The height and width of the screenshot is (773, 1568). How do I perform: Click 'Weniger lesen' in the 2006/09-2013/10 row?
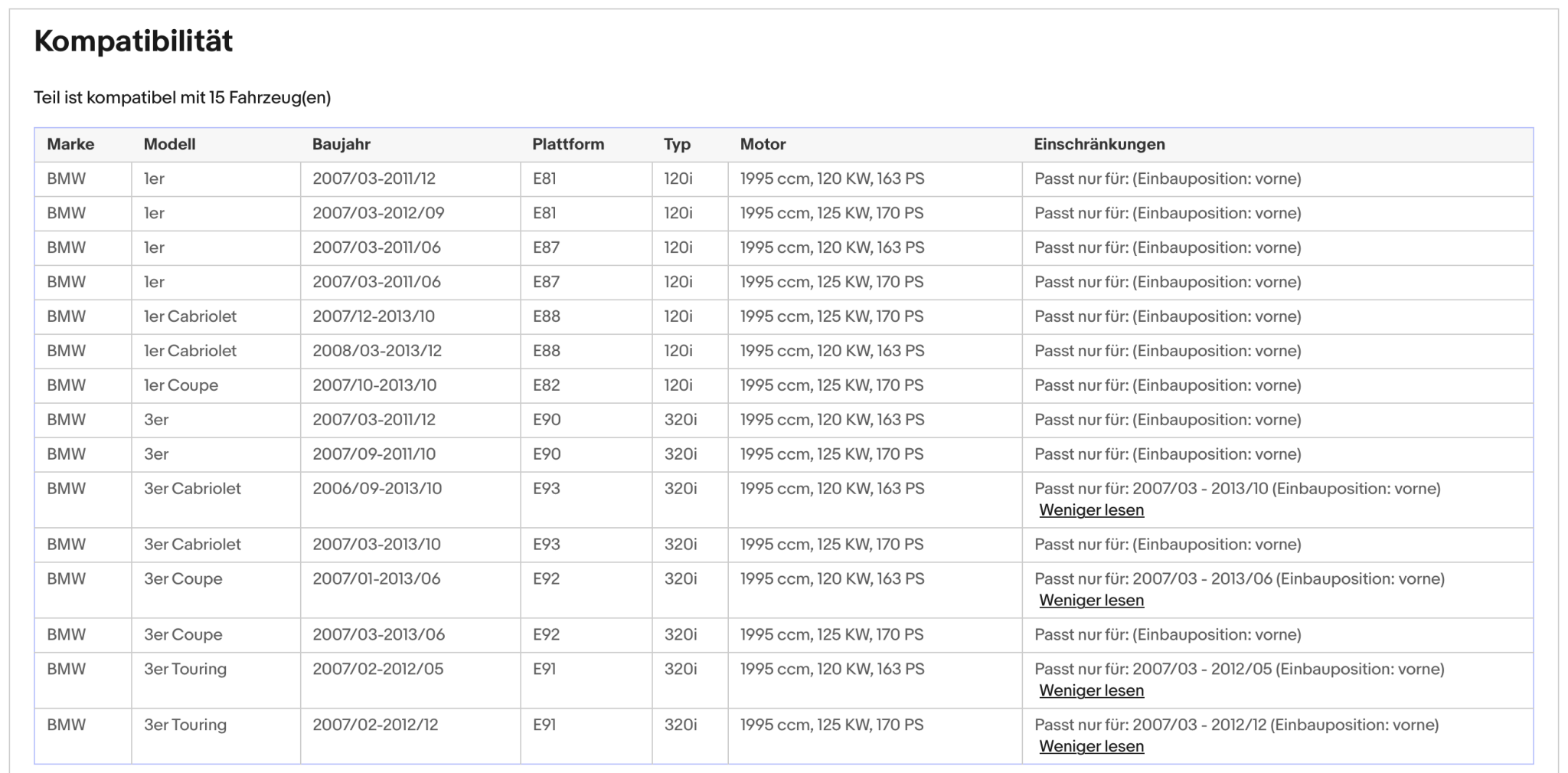(x=1091, y=510)
